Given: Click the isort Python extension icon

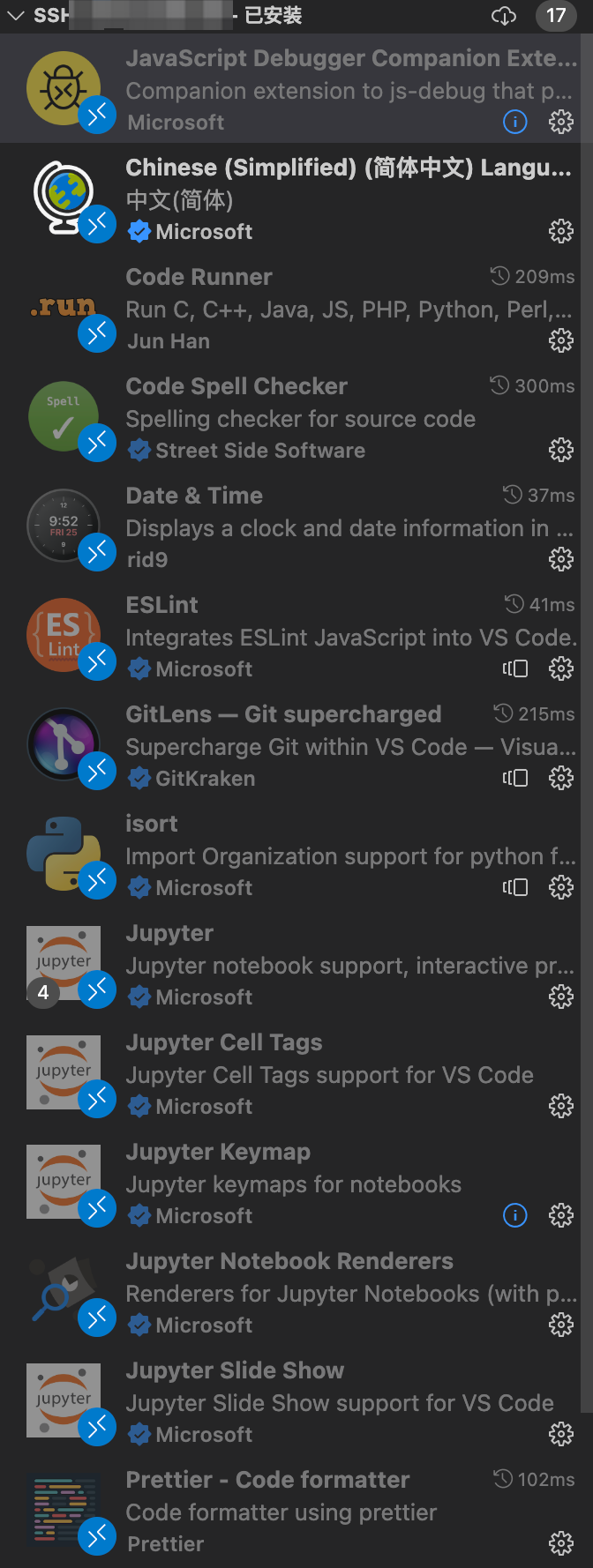Looking at the screenshot, I should (64, 851).
